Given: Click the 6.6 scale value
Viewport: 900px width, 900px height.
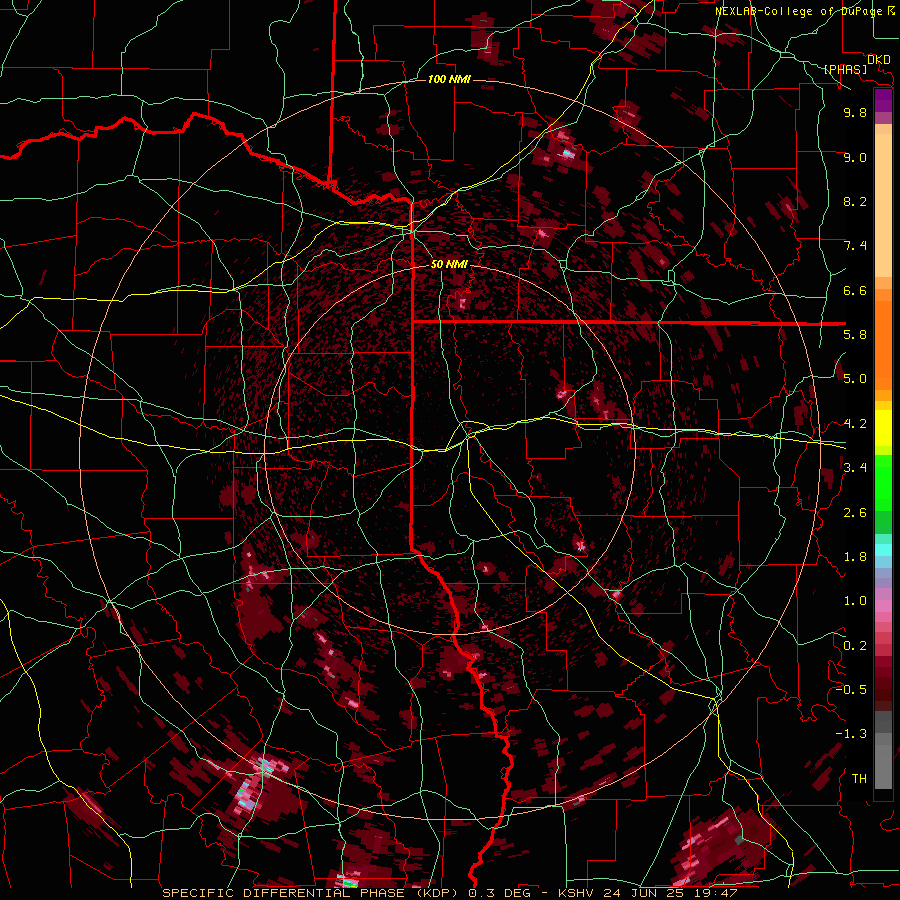Looking at the screenshot, I should click(855, 290).
